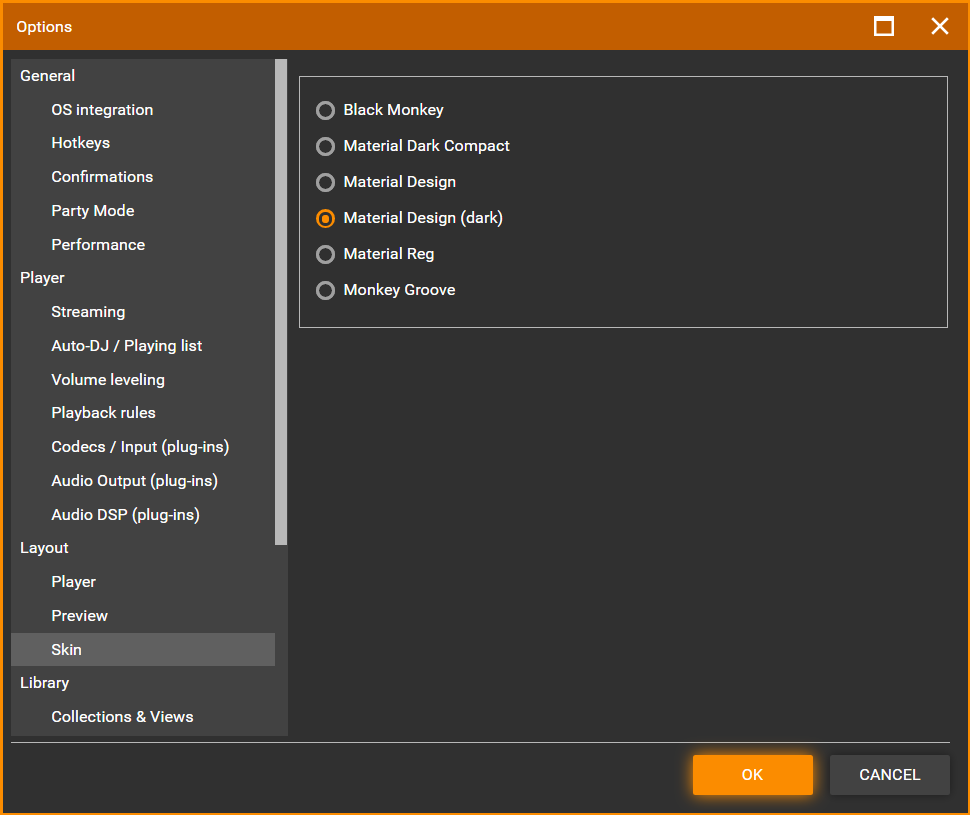This screenshot has width=970, height=815.
Task: Open Party Mode options
Action: (x=93, y=211)
